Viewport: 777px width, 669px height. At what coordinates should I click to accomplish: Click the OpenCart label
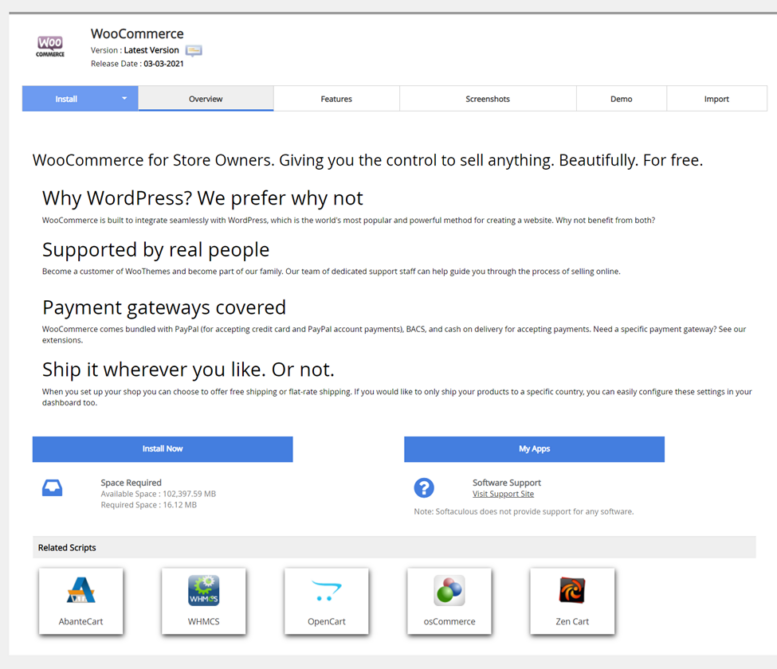click(x=327, y=621)
